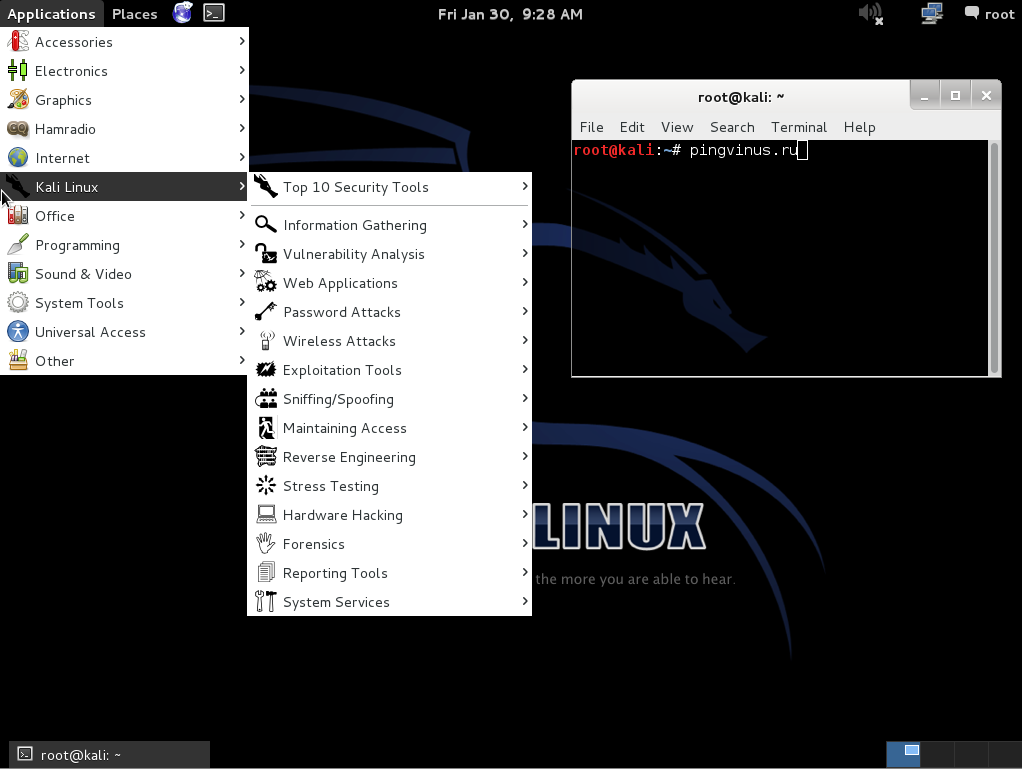Click the Reverse Engineering label
The height and width of the screenshot is (769, 1022).
tap(349, 457)
